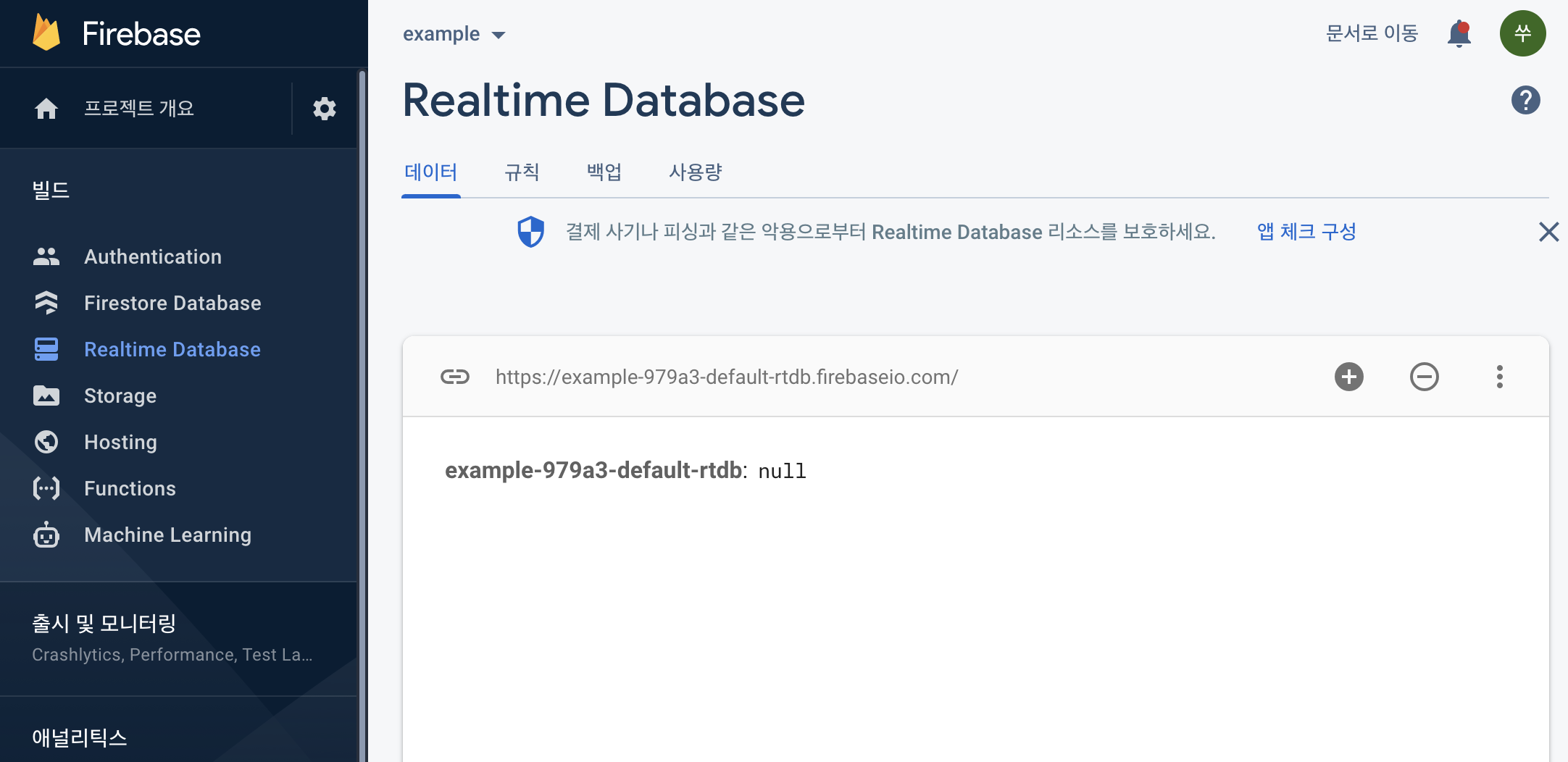This screenshot has height=762, width=1568.
Task: Click the Authentication people icon
Action: click(x=46, y=256)
